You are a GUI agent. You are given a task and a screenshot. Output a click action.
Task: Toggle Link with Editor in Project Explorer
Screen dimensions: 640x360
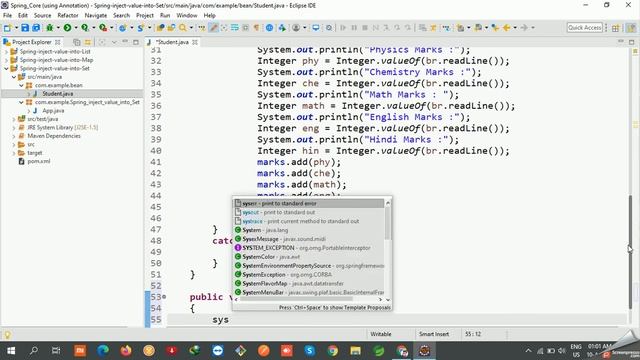tap(88, 42)
